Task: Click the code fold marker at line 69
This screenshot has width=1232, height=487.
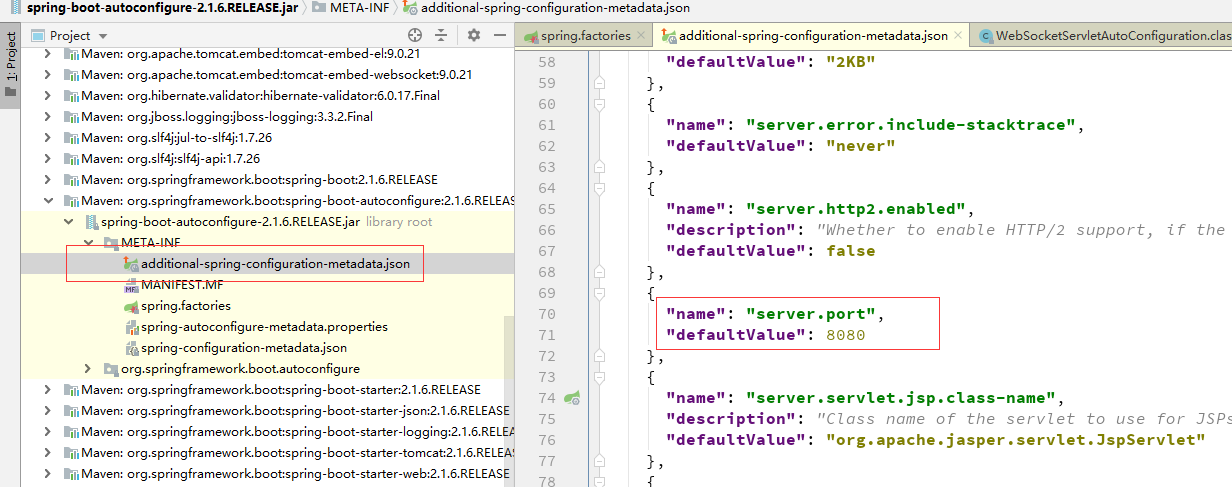Action: [599, 293]
